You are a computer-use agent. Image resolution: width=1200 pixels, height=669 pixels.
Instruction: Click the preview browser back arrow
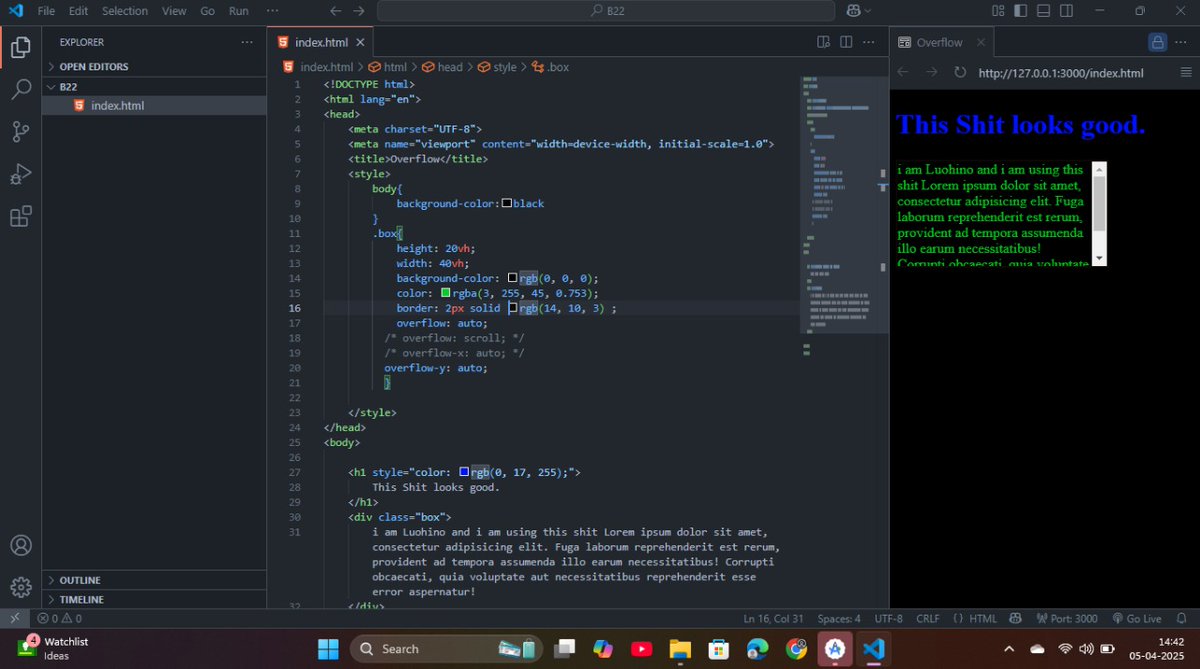click(x=903, y=72)
